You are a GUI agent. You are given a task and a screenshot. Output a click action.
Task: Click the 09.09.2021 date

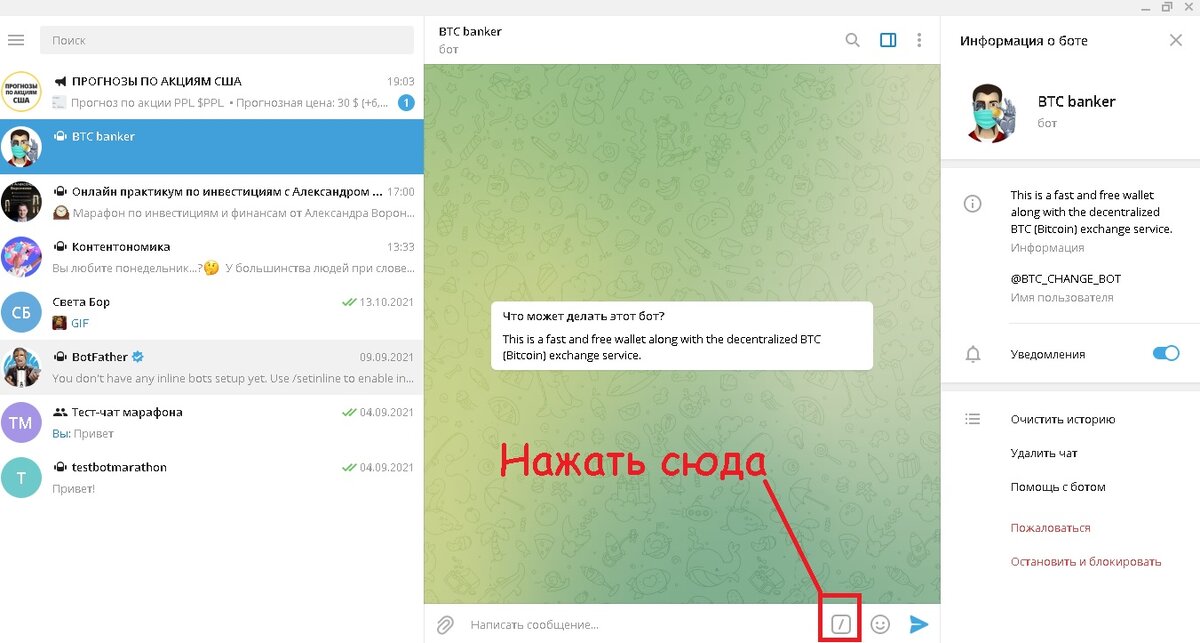point(388,357)
